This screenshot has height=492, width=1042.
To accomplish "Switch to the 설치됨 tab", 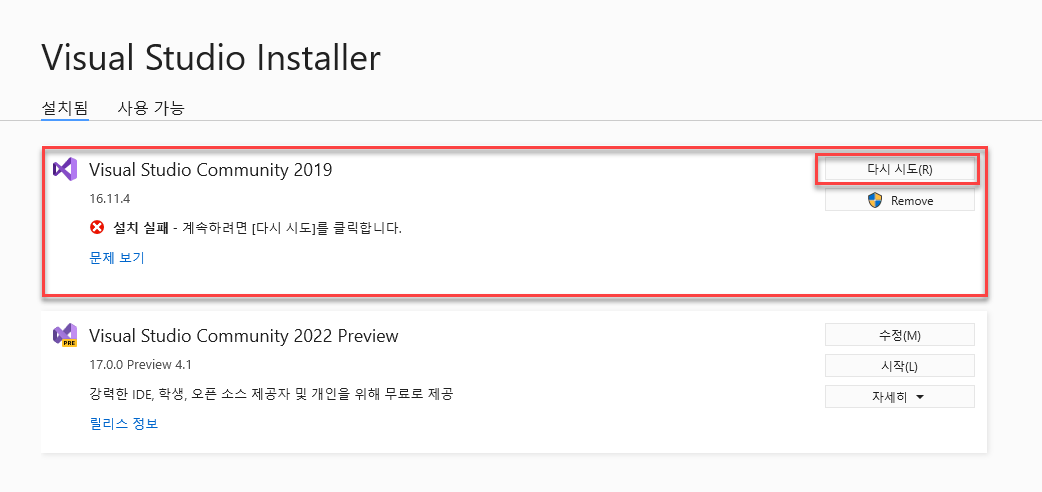I will pos(65,108).
